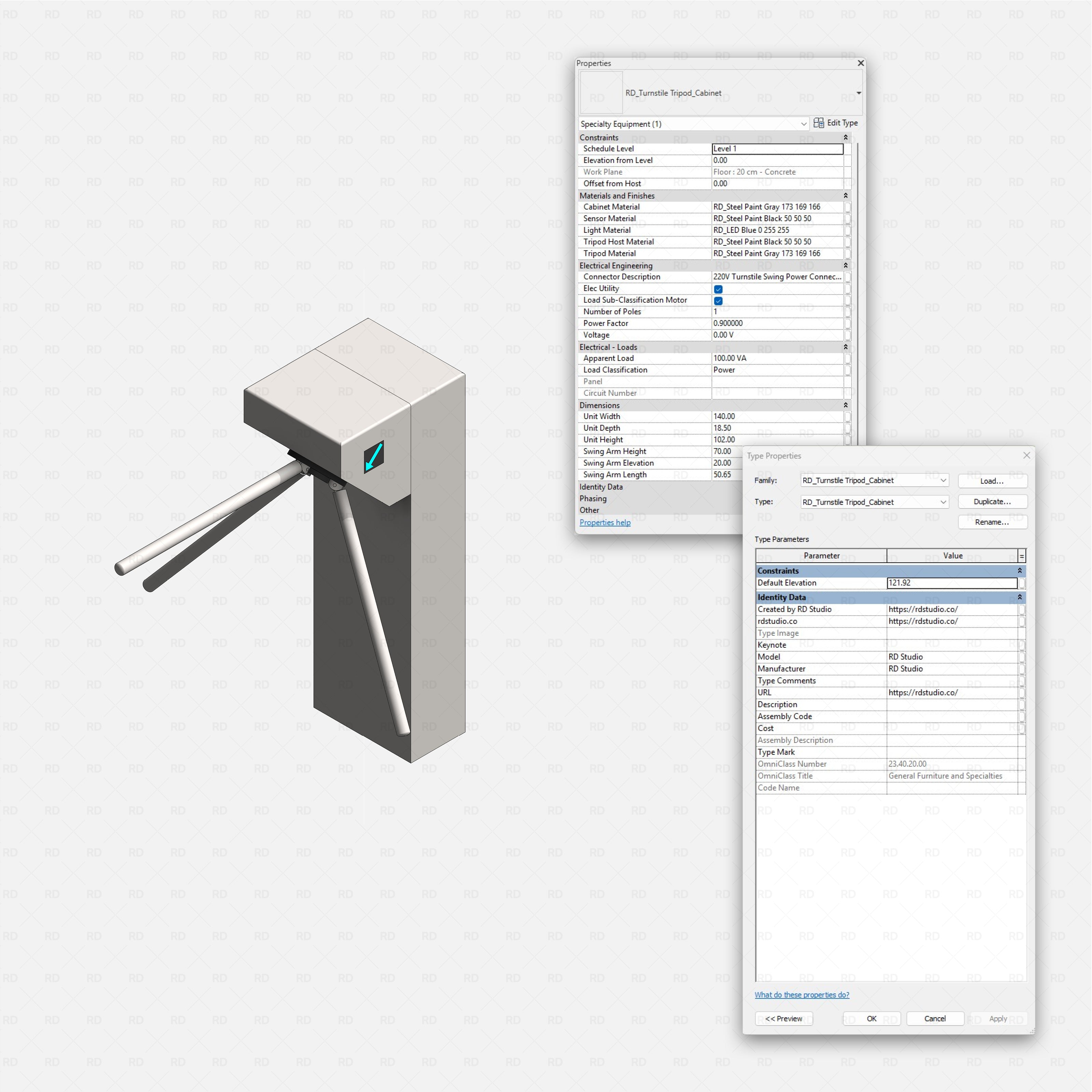1092x1092 pixels.
Task: Click the equals column header in Type Parameters
Action: 1021,556
